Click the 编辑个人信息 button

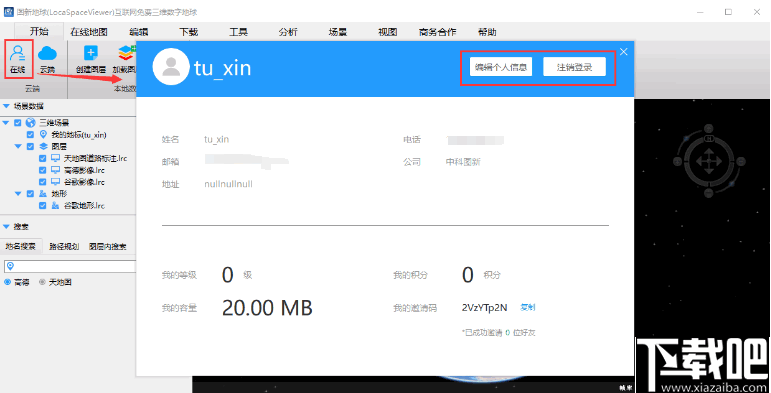501,67
